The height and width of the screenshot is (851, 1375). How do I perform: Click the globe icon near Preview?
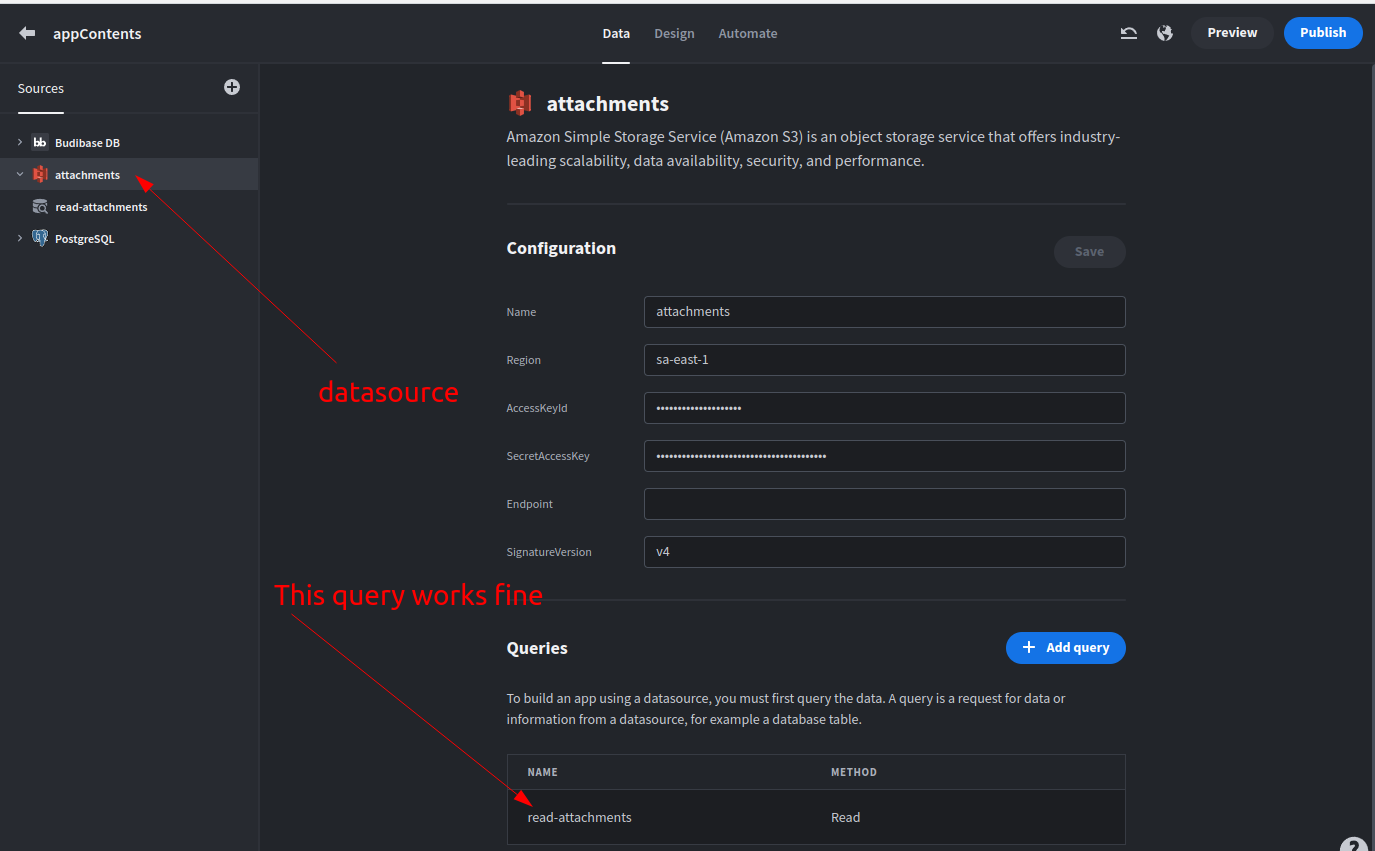coord(1164,32)
